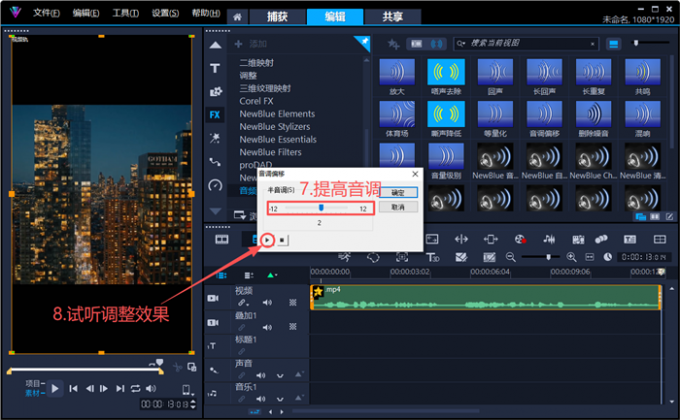Open the 帮助 menu
680x420 pixels.
point(206,13)
